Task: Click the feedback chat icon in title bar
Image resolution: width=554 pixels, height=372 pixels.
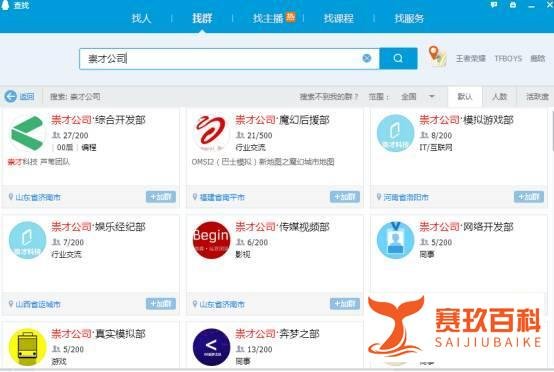Action: tap(494, 5)
